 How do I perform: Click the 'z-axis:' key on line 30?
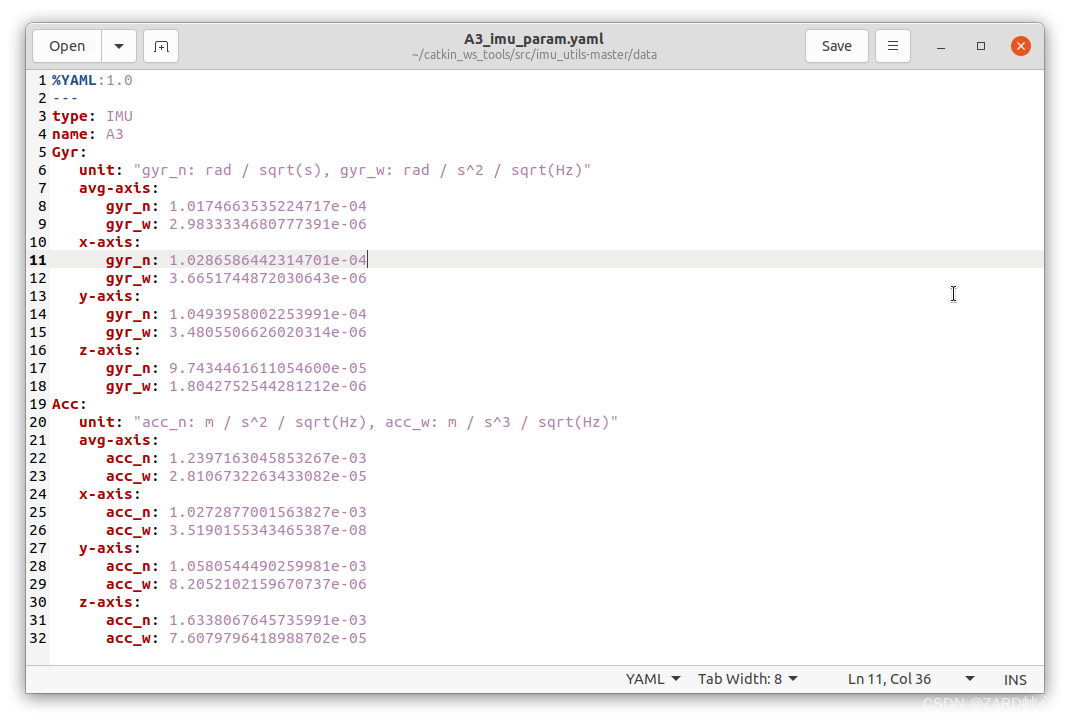click(x=109, y=603)
